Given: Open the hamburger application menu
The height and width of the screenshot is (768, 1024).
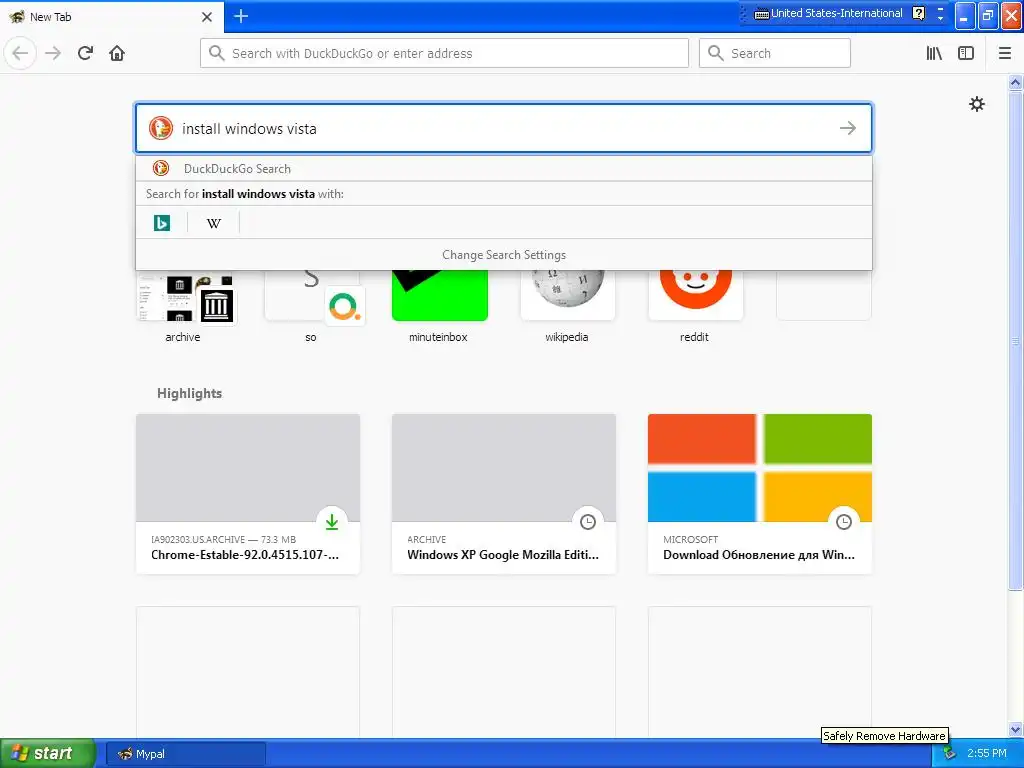Looking at the screenshot, I should (x=1005, y=53).
